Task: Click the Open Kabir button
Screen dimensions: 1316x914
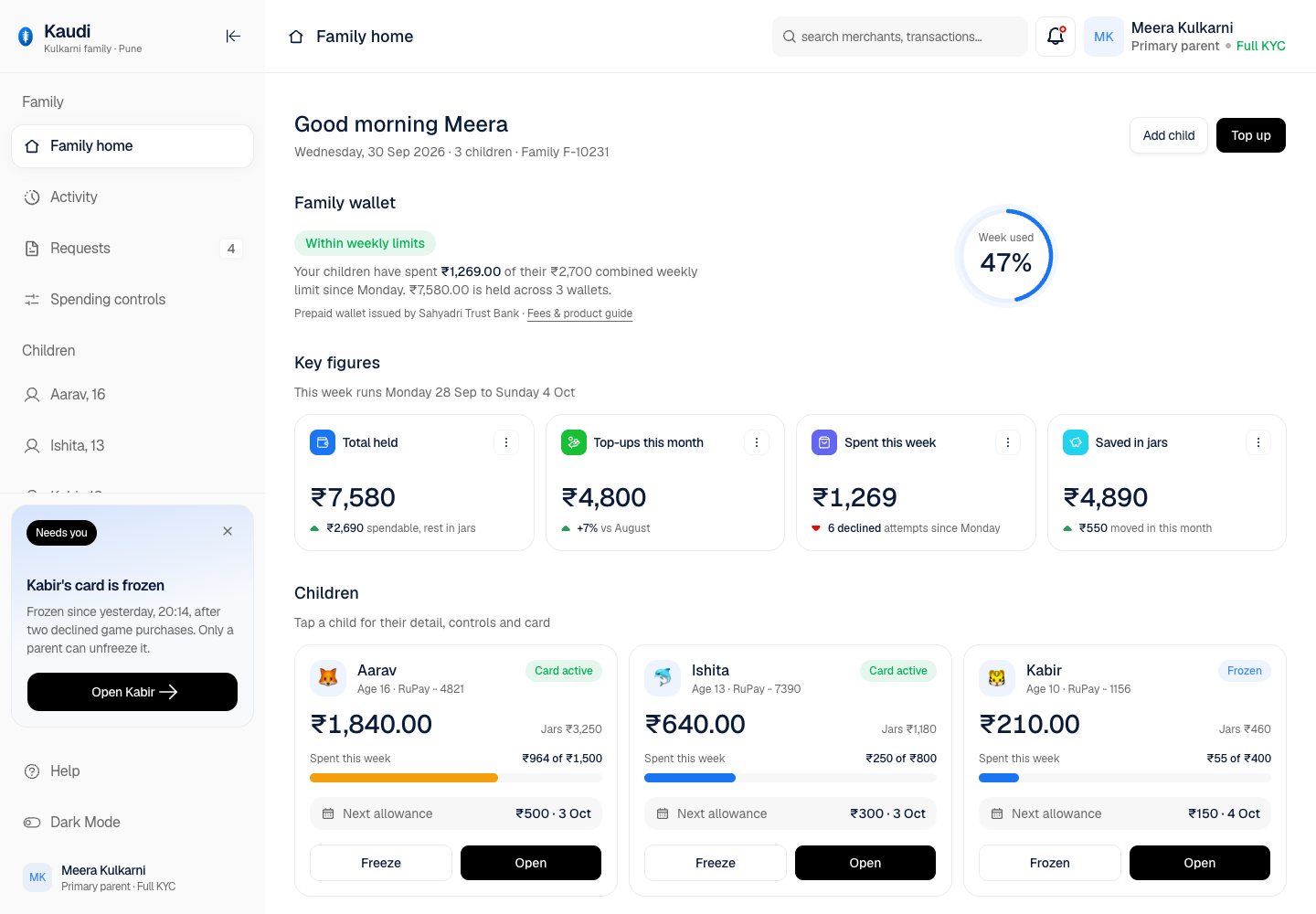Action: (133, 692)
